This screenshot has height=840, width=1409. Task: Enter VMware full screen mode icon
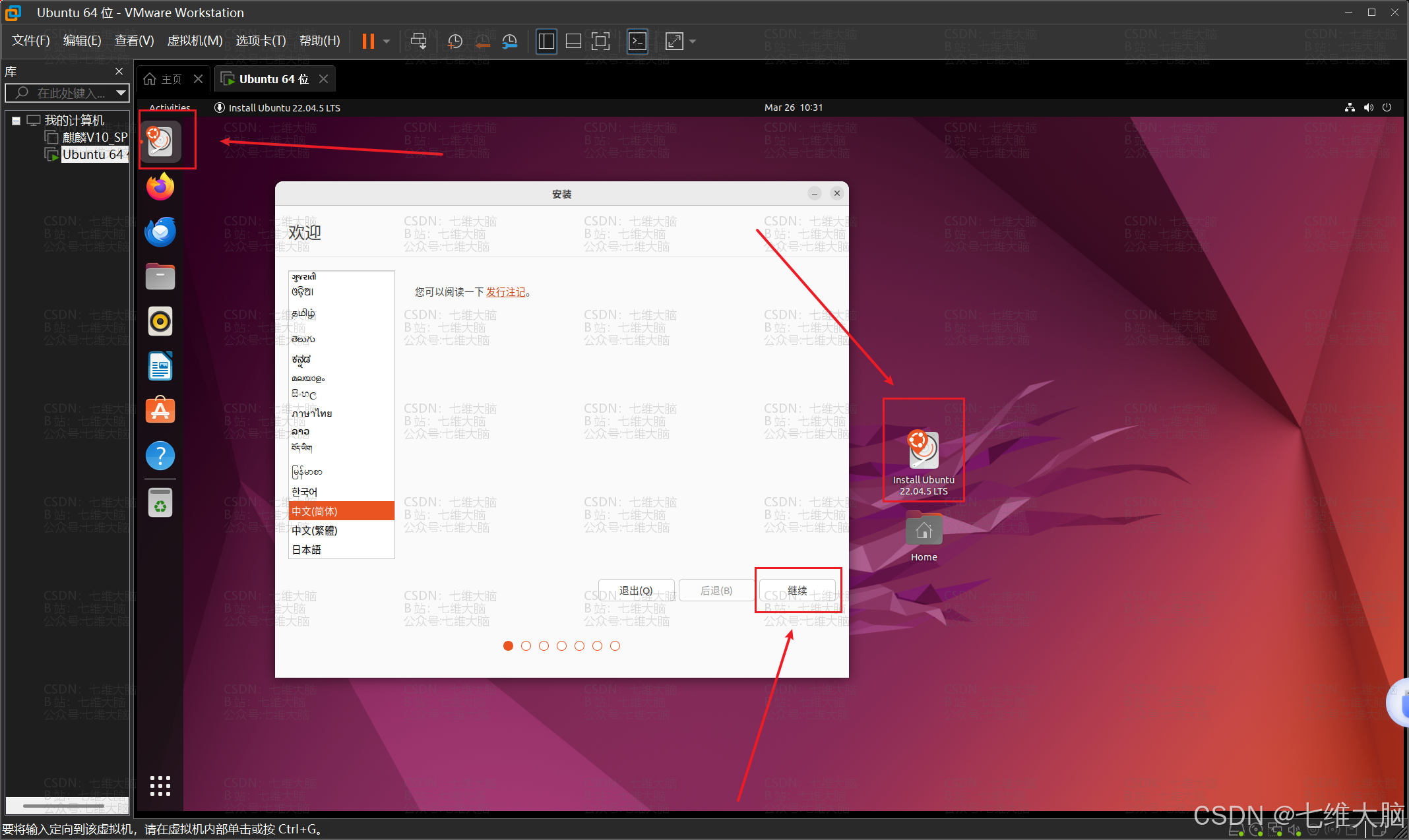coord(600,42)
